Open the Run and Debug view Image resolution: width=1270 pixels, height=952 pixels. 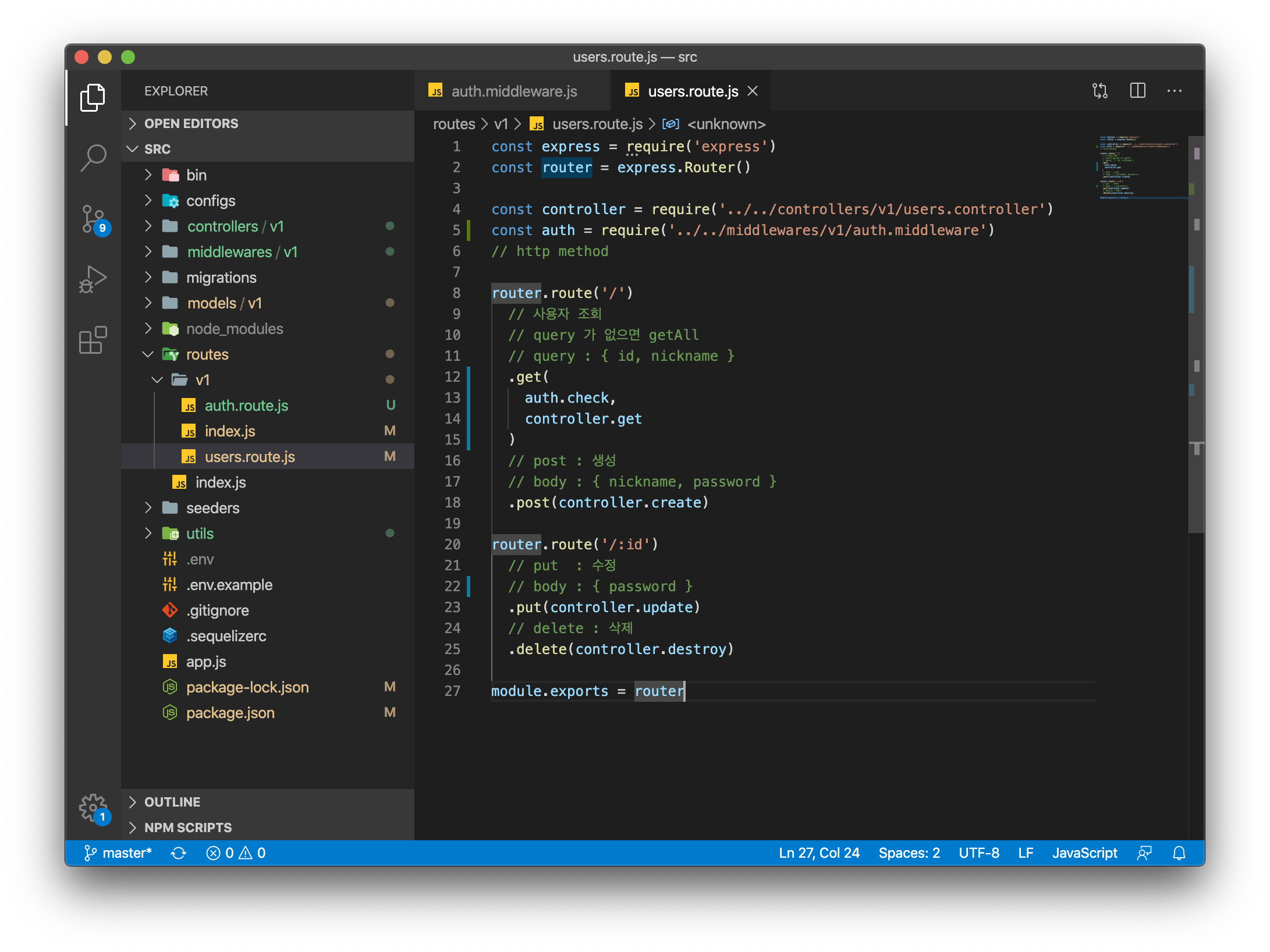pyautogui.click(x=93, y=280)
